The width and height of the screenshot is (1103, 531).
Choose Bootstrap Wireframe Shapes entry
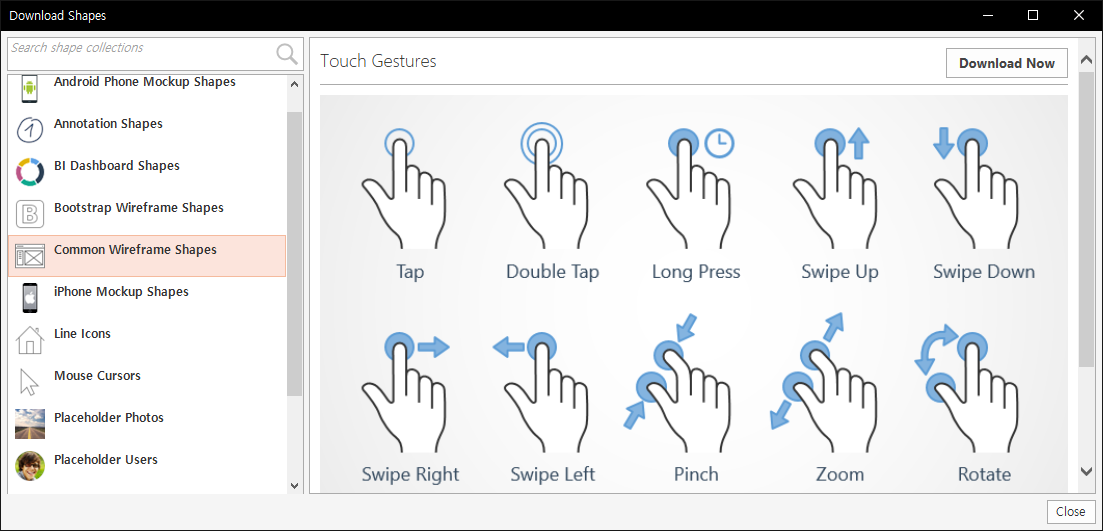(x=147, y=214)
